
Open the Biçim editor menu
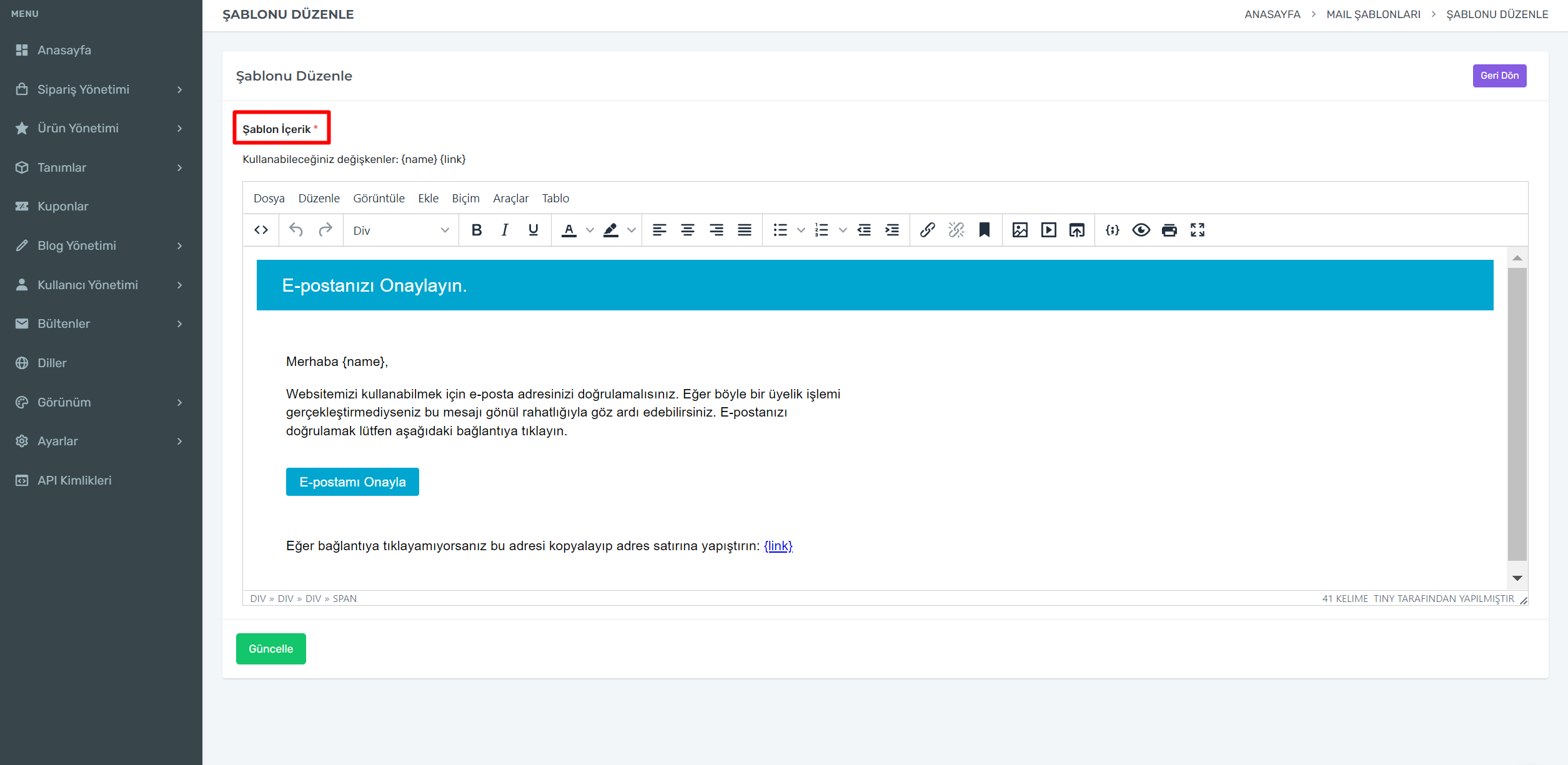(465, 198)
